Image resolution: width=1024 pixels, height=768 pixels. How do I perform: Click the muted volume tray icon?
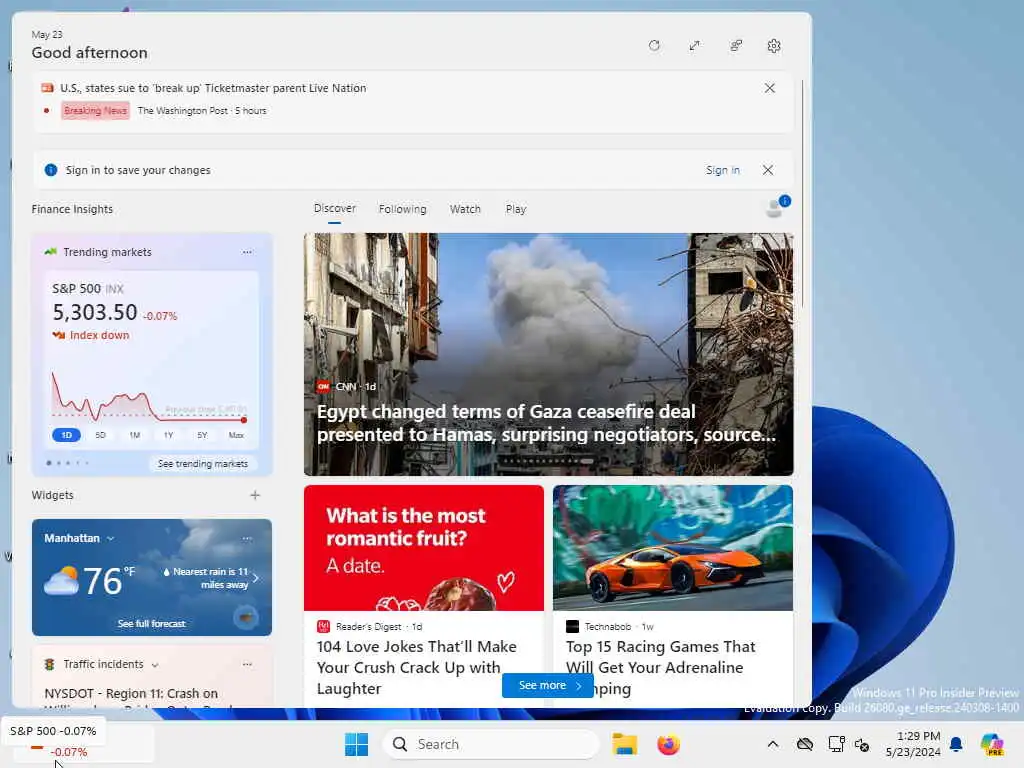[x=862, y=744]
